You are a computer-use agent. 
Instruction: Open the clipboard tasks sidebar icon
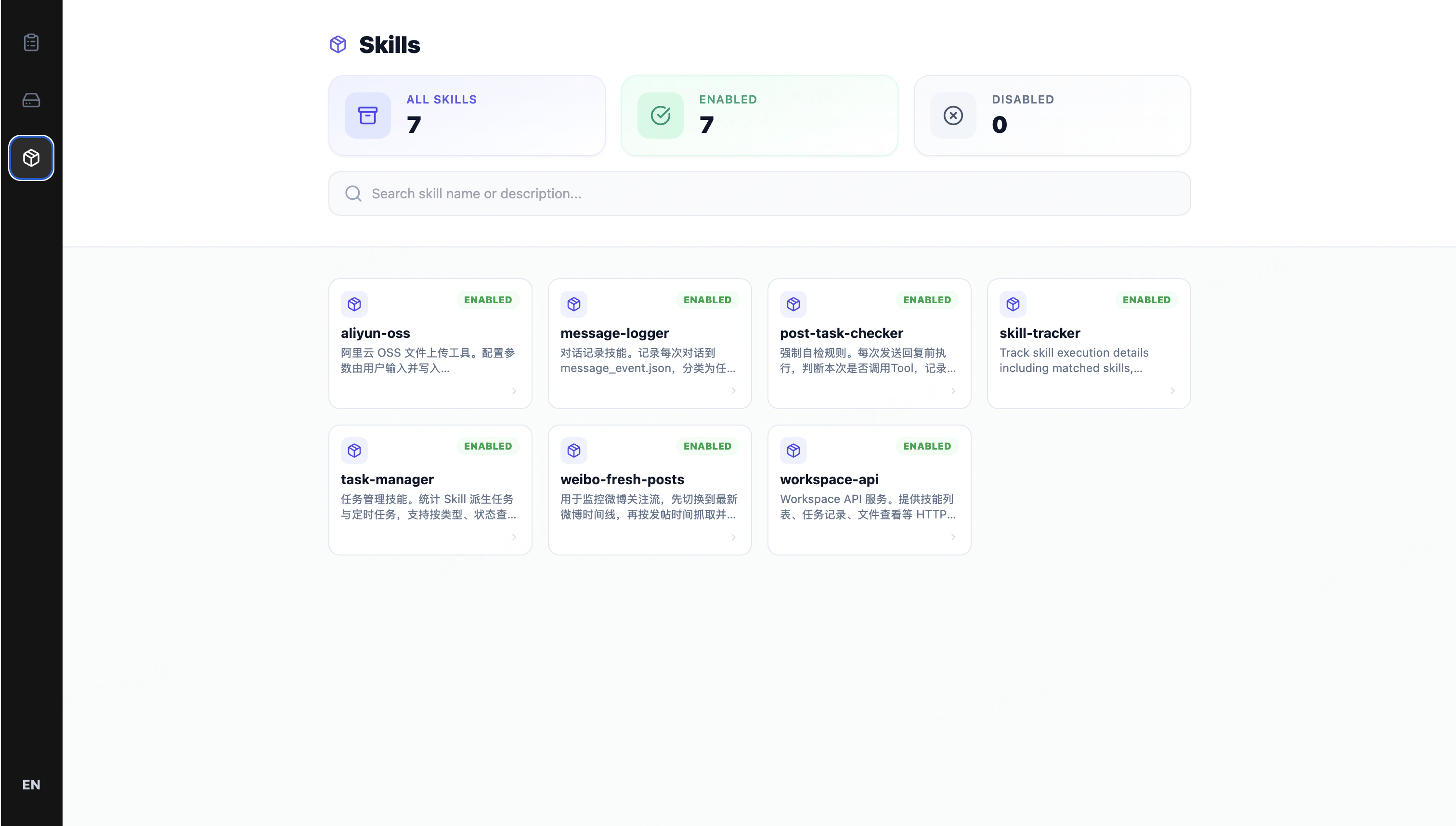[x=31, y=42]
